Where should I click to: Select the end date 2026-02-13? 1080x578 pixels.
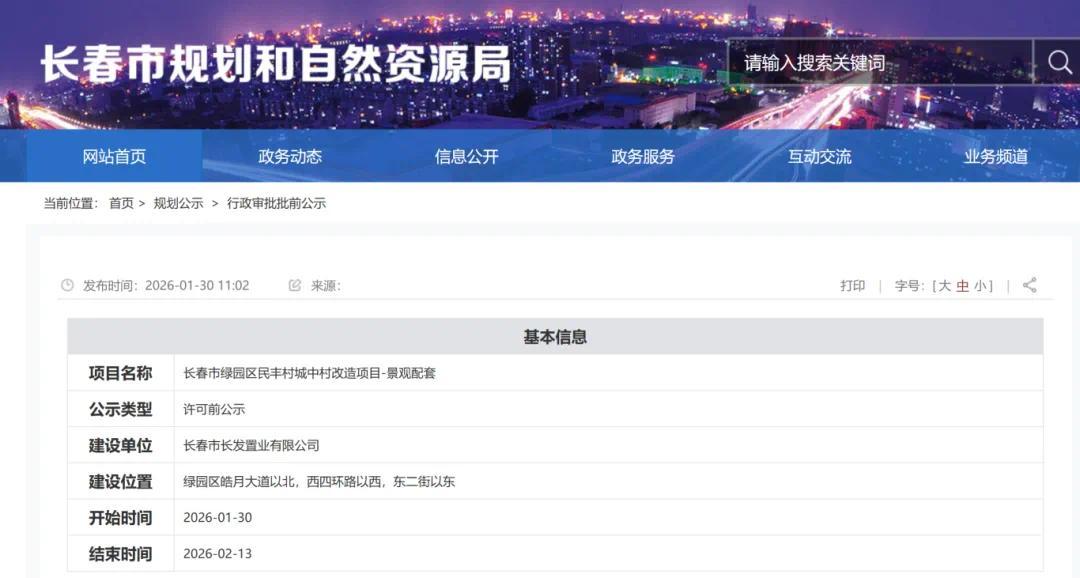218,553
